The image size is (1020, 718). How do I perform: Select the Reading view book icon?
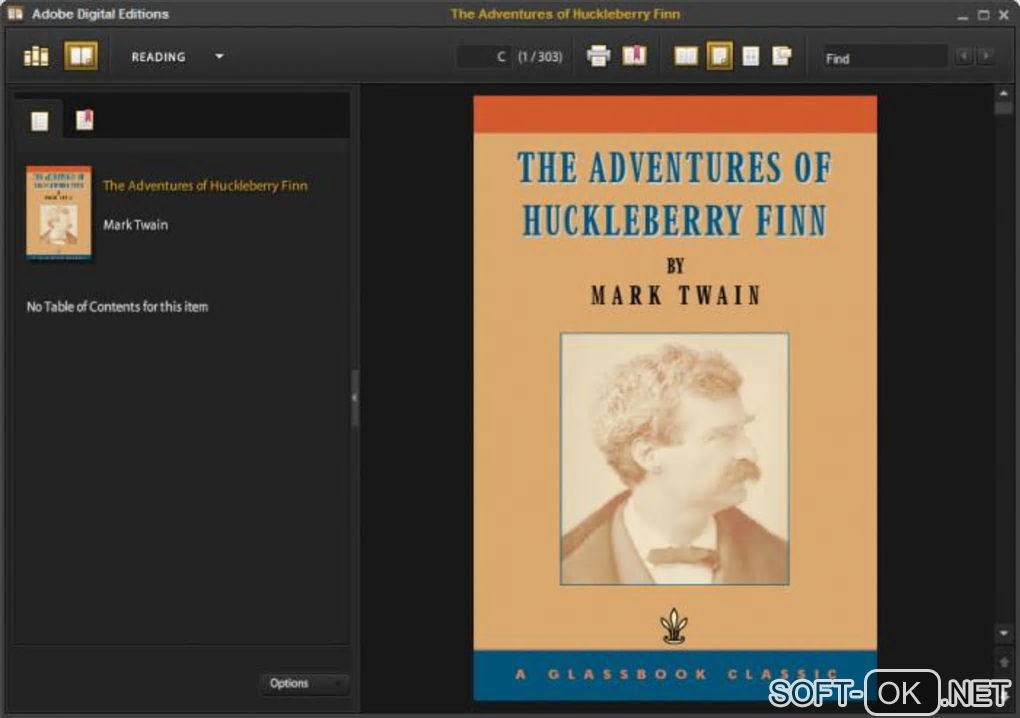coord(81,56)
